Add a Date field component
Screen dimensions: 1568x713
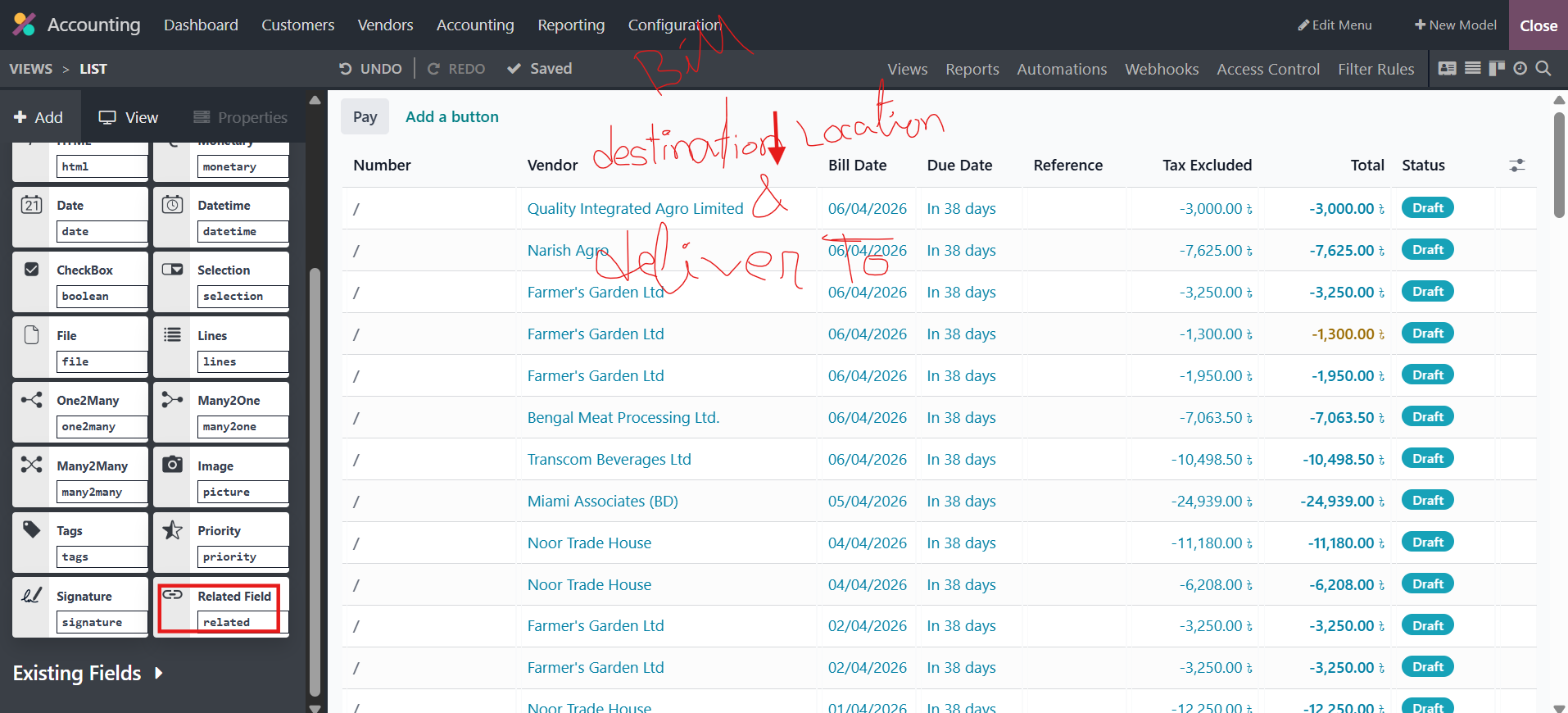tap(80, 217)
